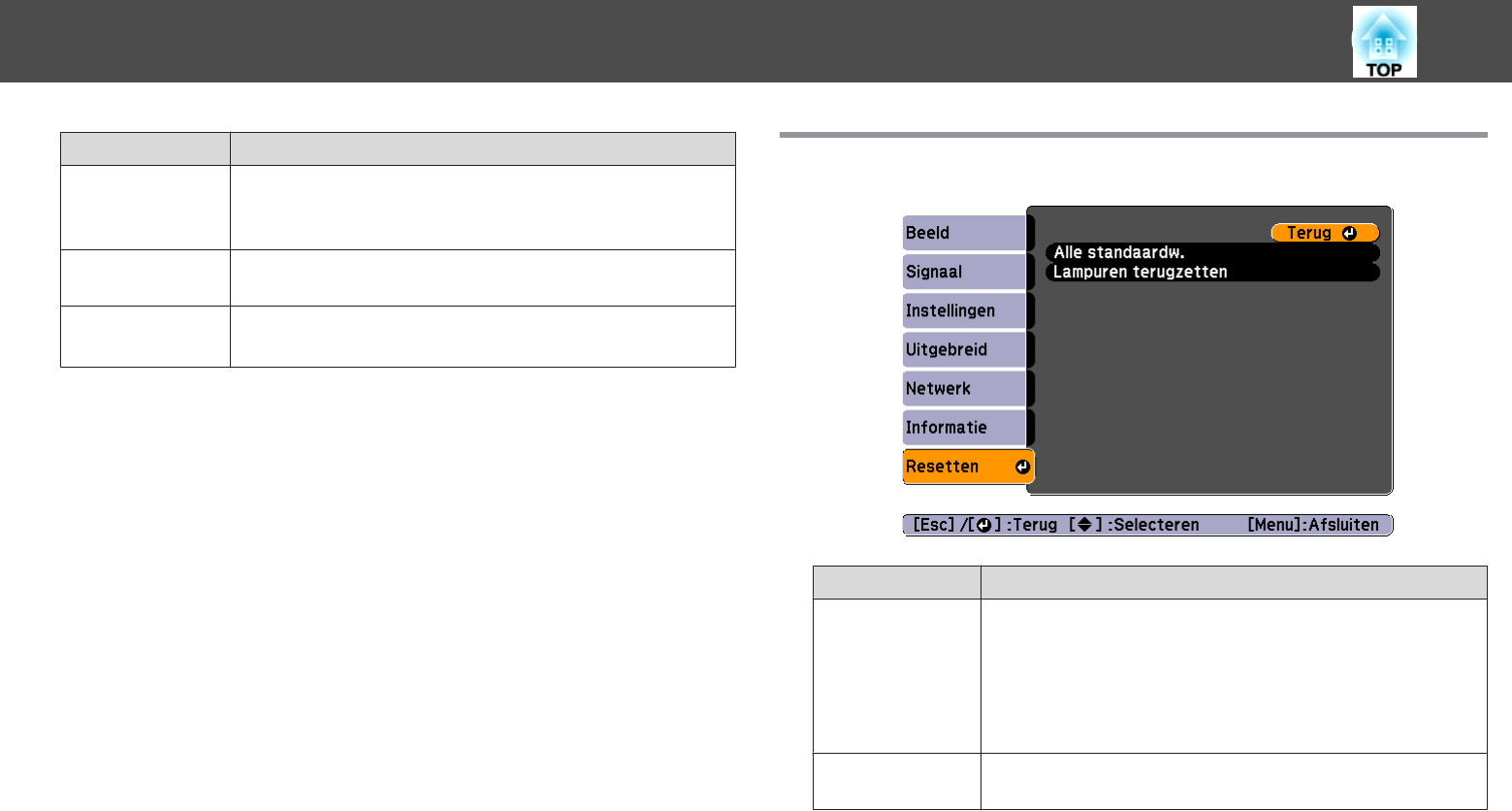Click the Terug button in the menu
The width and height of the screenshot is (1512, 811).
pyautogui.click(x=1324, y=233)
